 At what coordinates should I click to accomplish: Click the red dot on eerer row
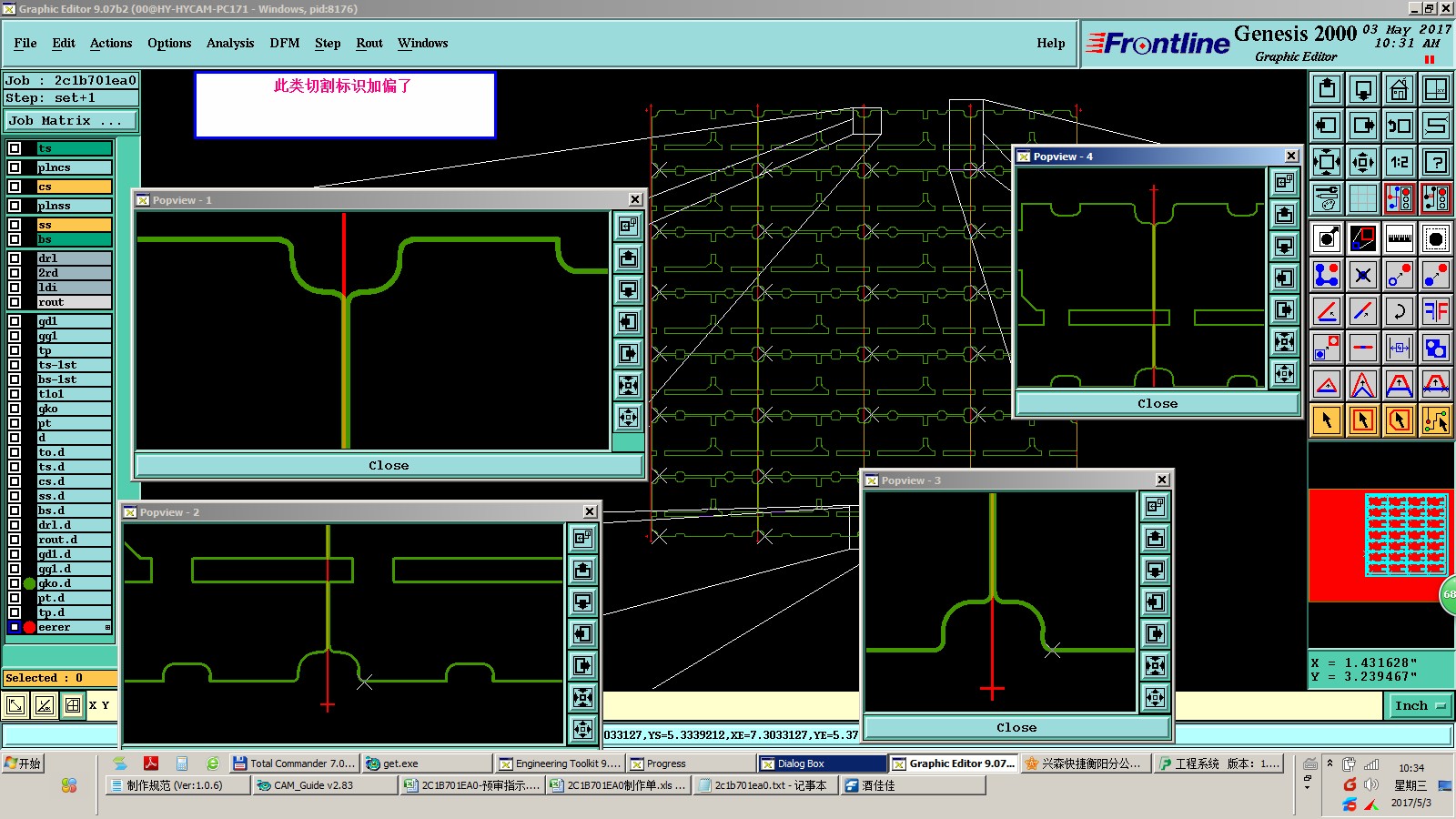coord(30,627)
